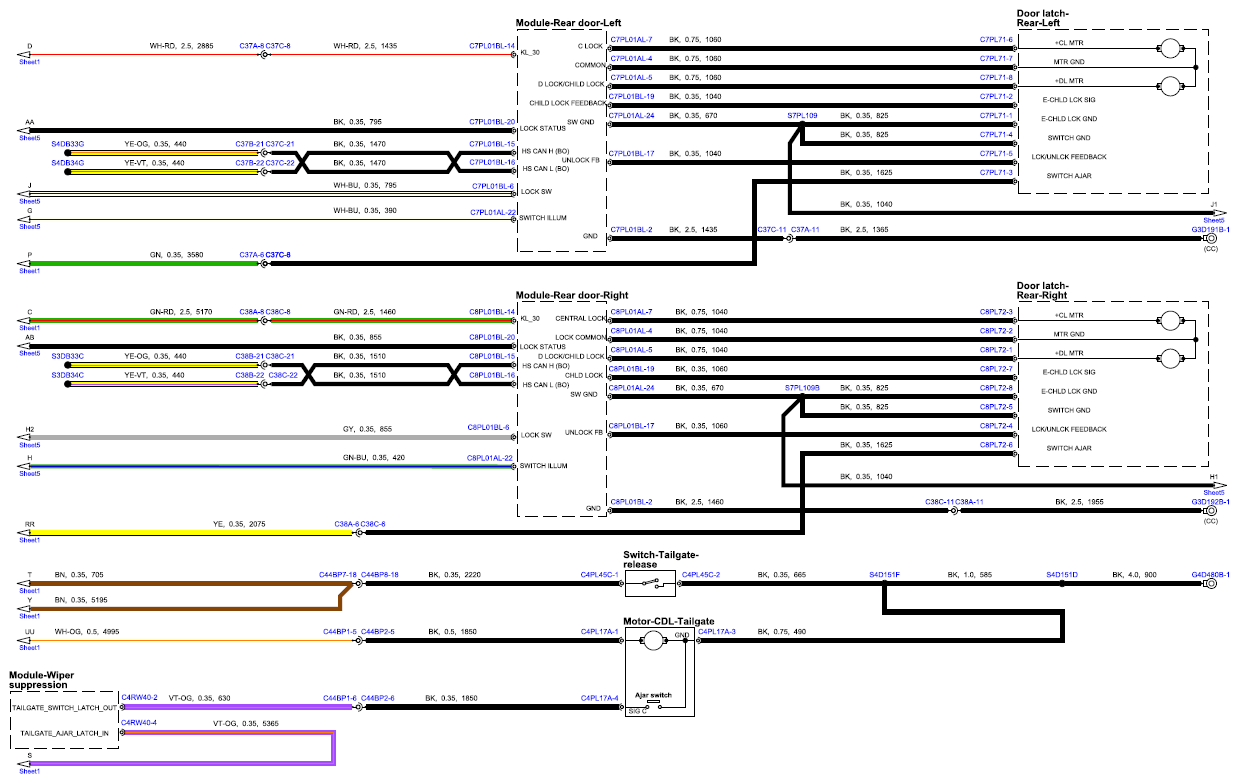1238x783 pixels.
Task: Open the S4D151D splice reference
Action: coord(1062,575)
